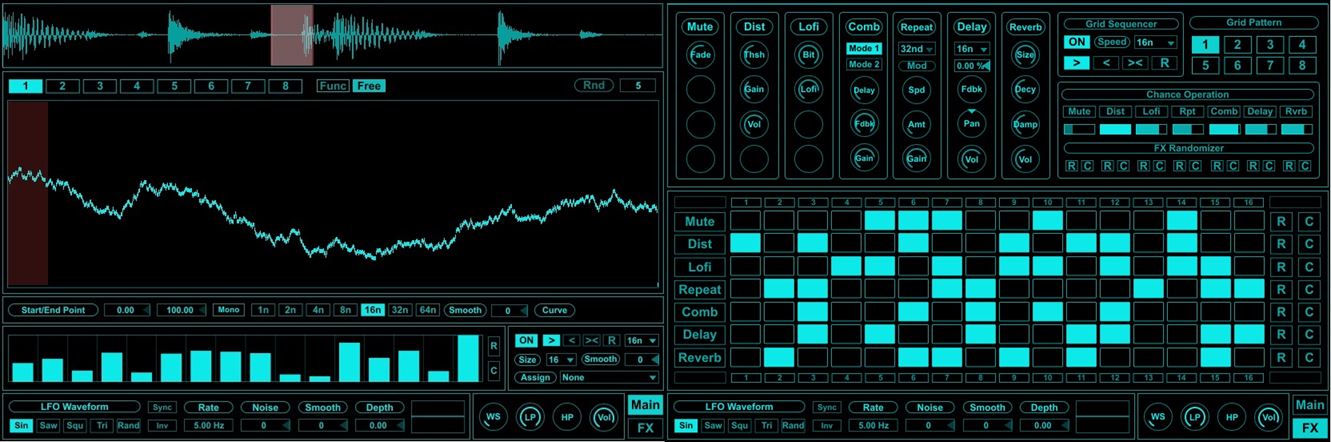
Task: Click the Pan knob in Delay section
Action: pyautogui.click(x=969, y=123)
